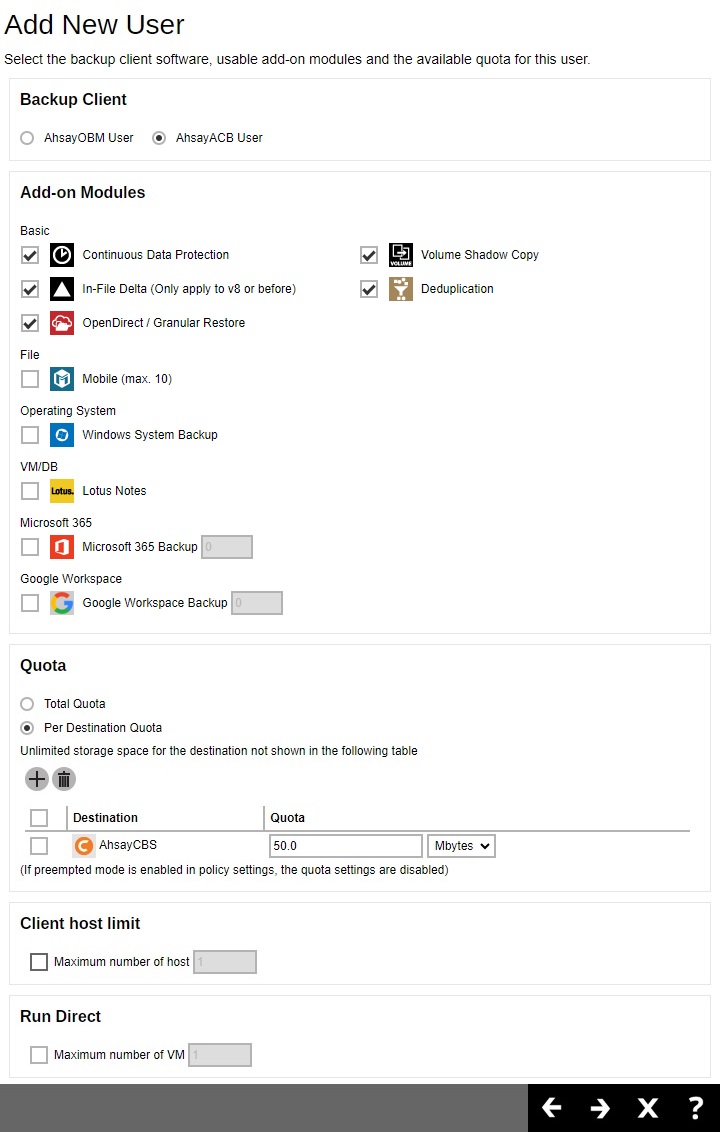Go to next step with right arrow

(x=599, y=1107)
